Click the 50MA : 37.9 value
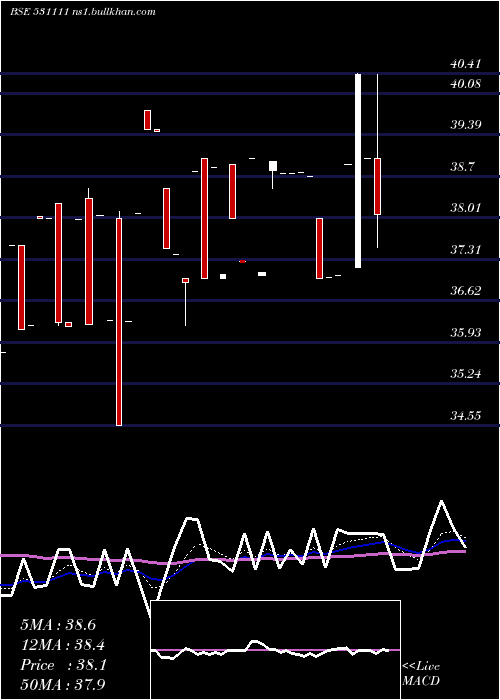Screen dimensions: 500x700 tap(63, 684)
